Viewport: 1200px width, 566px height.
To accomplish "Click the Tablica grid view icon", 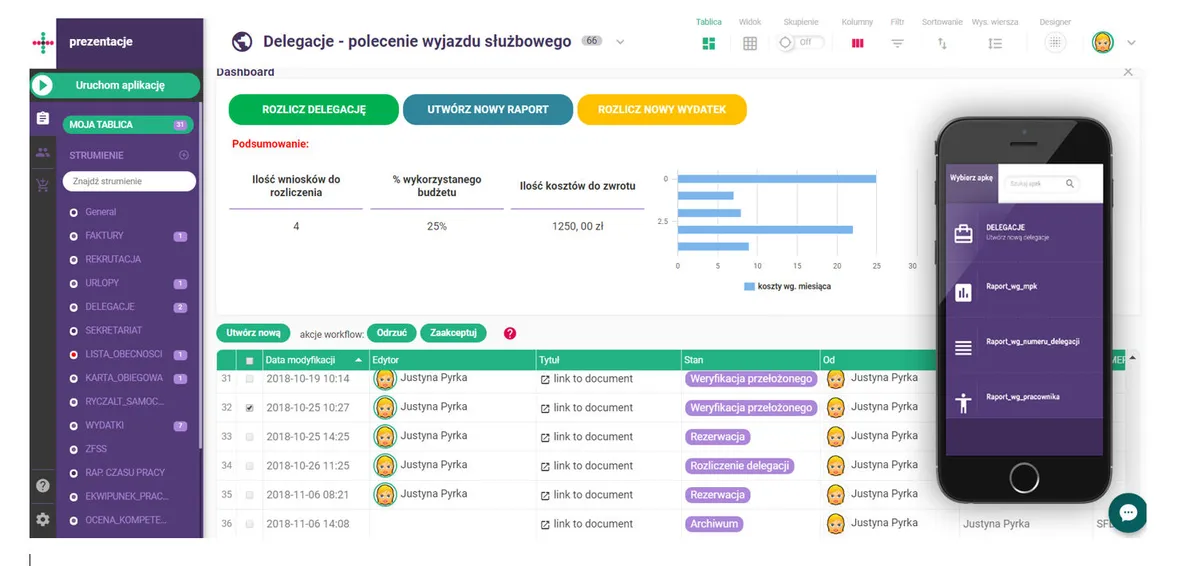I will tap(709, 43).
